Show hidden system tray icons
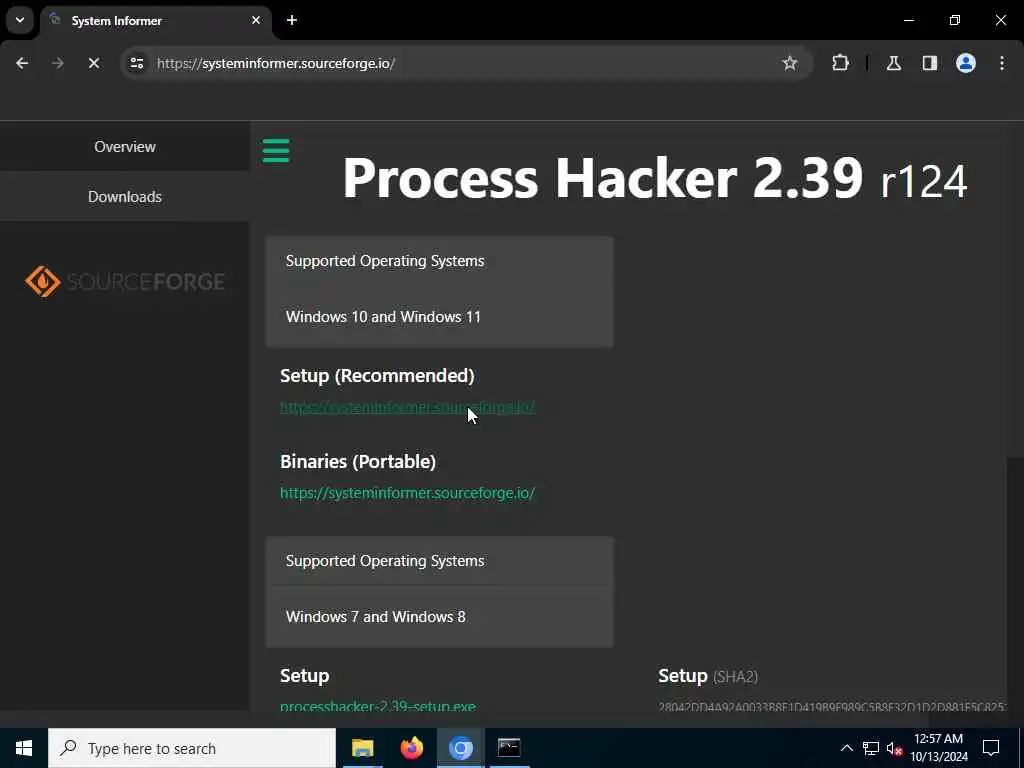 pos(846,748)
